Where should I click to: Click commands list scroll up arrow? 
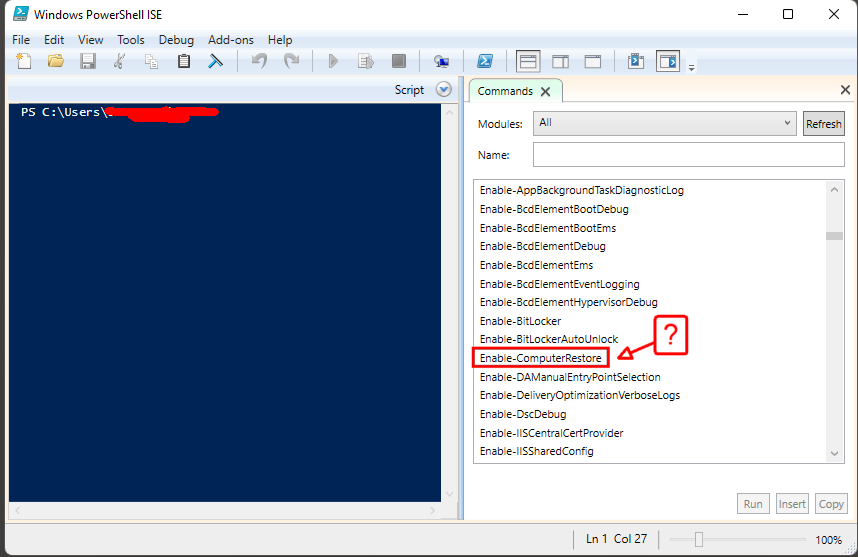pyautogui.click(x=834, y=190)
